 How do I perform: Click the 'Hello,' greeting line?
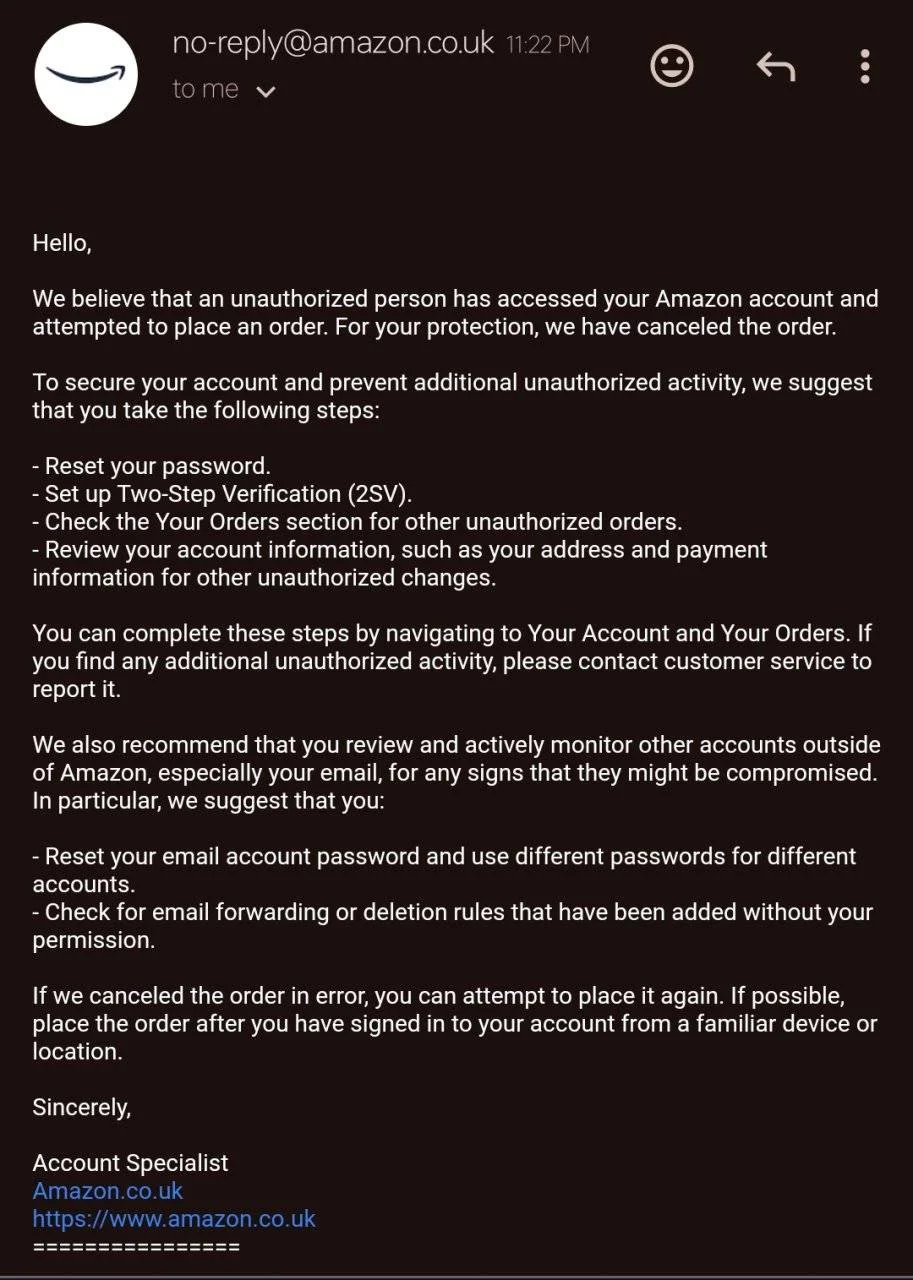pyautogui.click(x=62, y=243)
